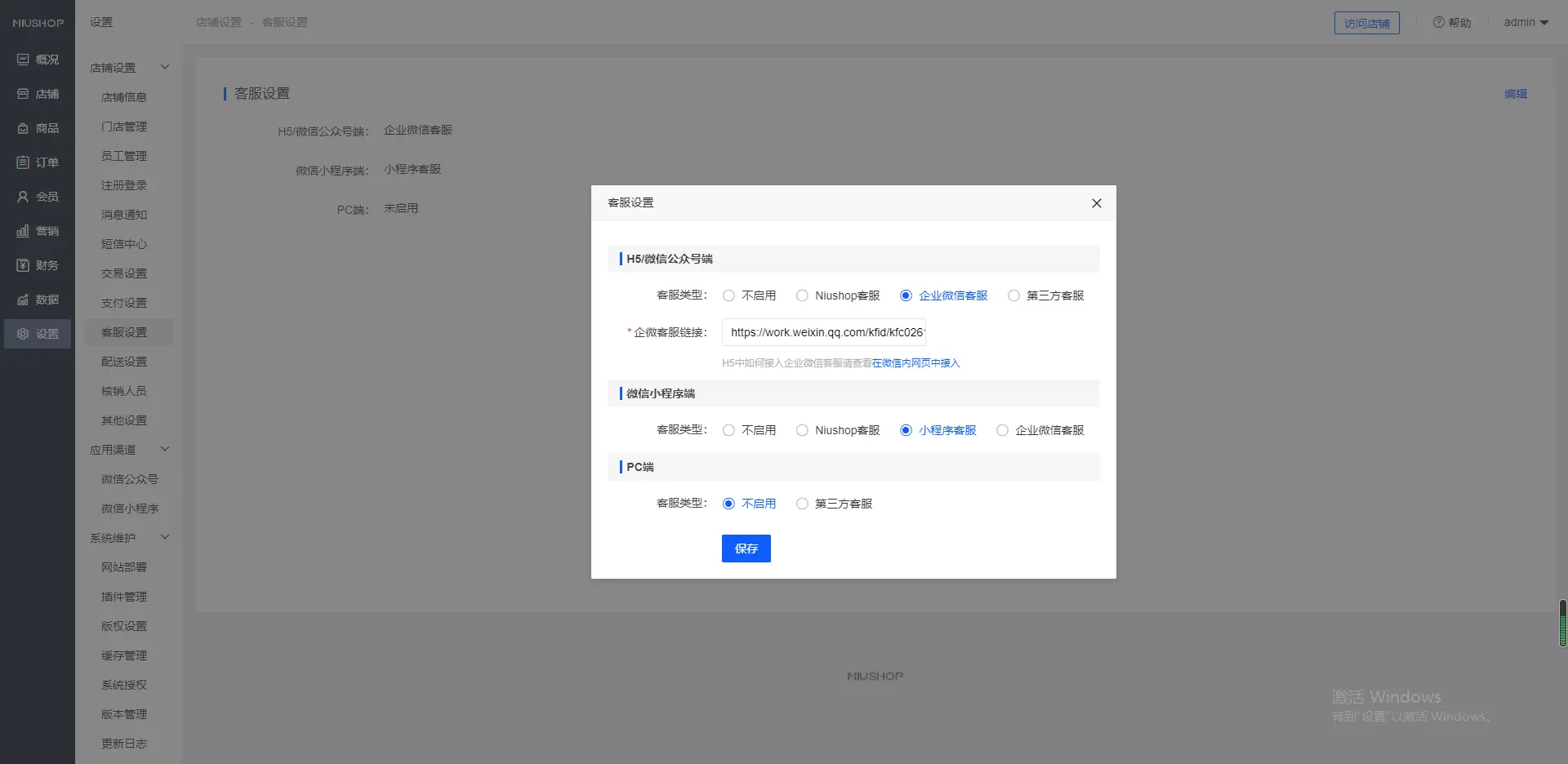
Task: Click the 概况 overview icon in sidebar
Action: (x=23, y=60)
